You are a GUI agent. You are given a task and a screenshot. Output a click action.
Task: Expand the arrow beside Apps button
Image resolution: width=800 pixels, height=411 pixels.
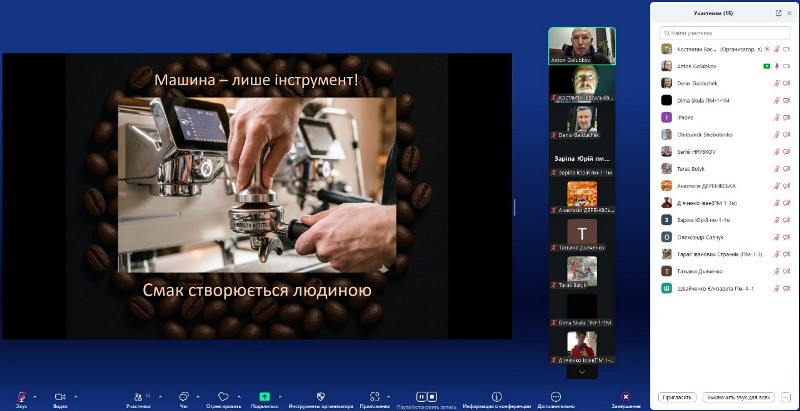tap(388, 396)
